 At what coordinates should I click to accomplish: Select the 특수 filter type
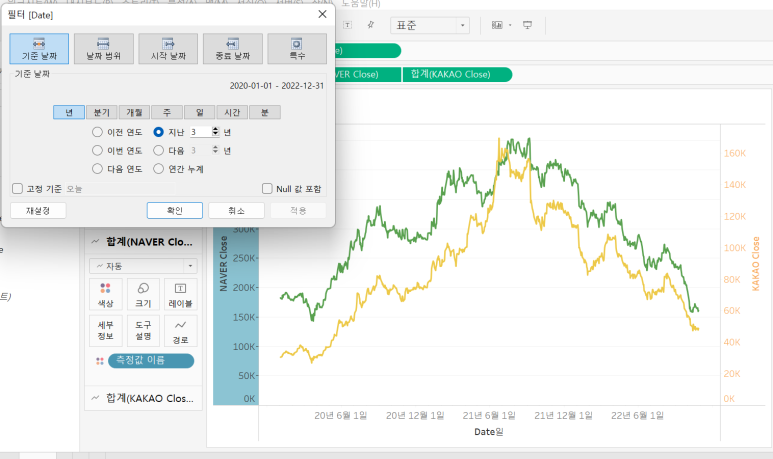(x=297, y=49)
